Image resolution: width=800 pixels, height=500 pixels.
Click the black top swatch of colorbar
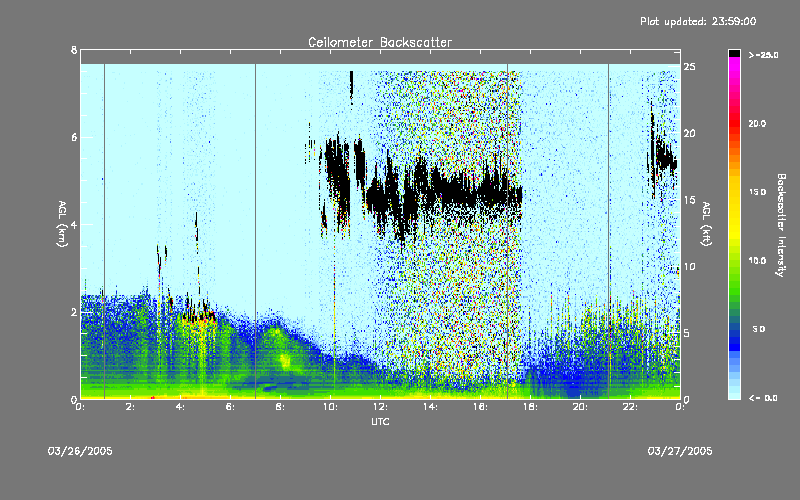coord(734,53)
